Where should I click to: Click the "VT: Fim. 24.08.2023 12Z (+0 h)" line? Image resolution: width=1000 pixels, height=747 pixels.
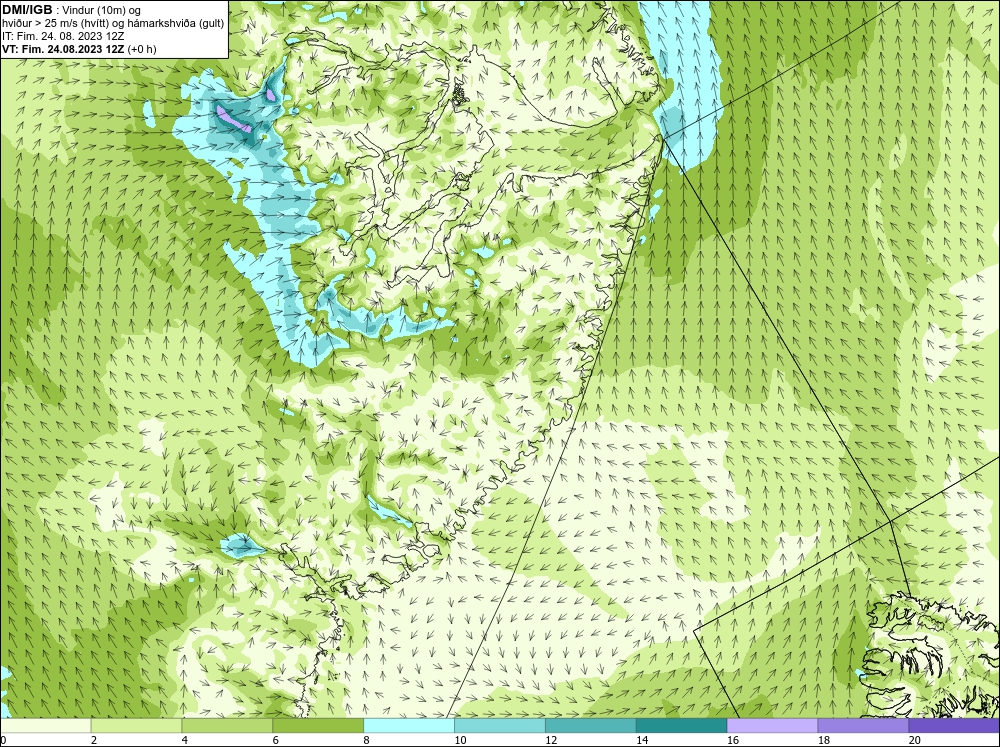[x=79, y=49]
